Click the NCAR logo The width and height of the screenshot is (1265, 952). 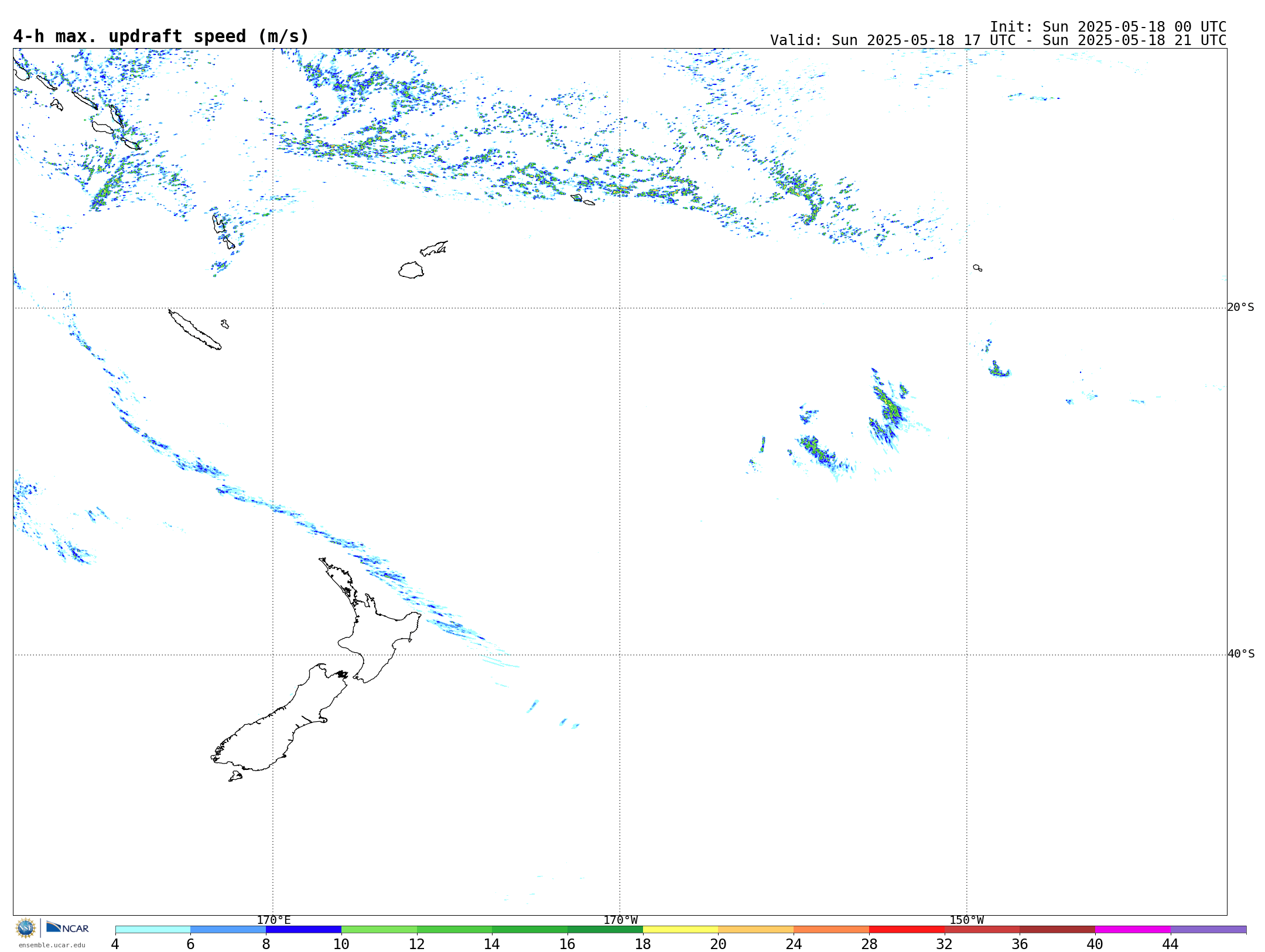click(x=67, y=927)
